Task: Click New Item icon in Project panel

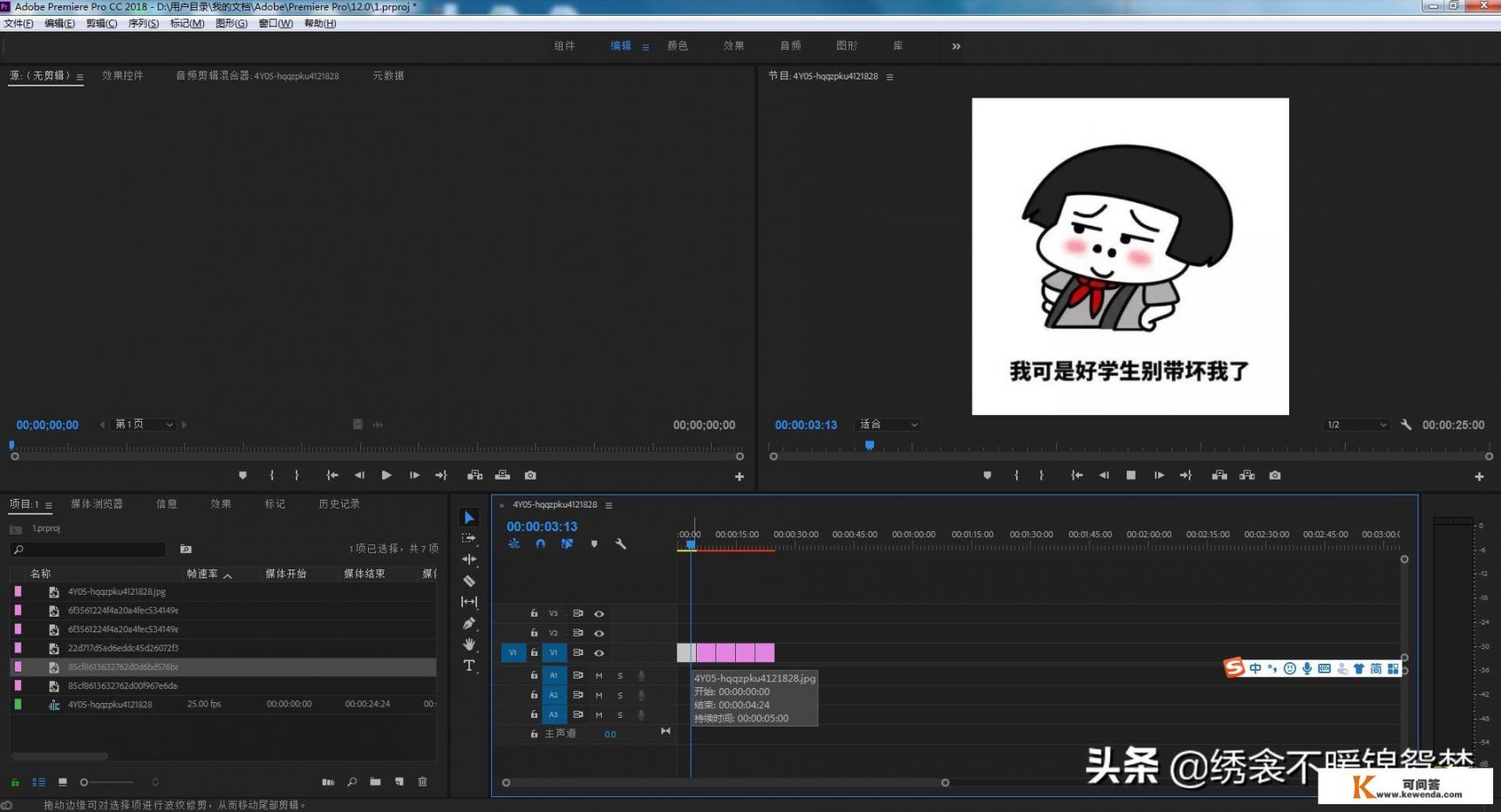Action: (x=399, y=781)
